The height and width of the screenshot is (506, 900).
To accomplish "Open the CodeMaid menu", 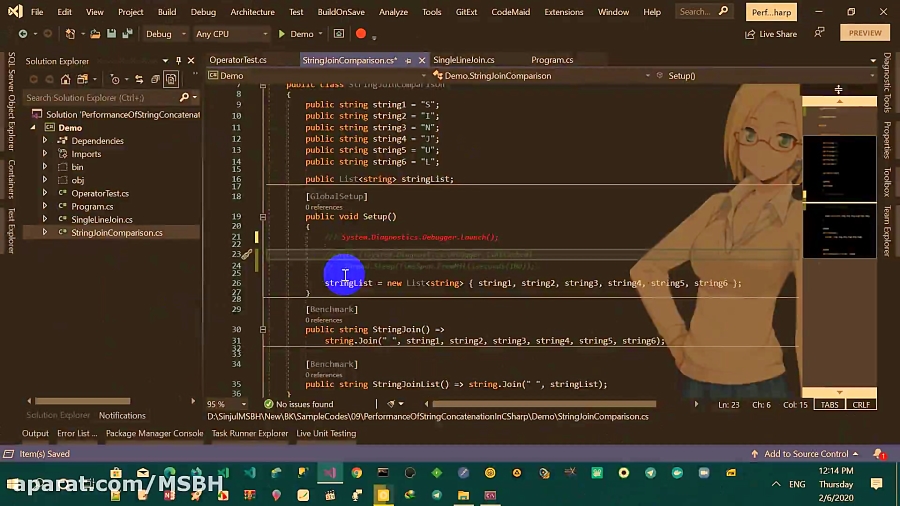I will [510, 12].
